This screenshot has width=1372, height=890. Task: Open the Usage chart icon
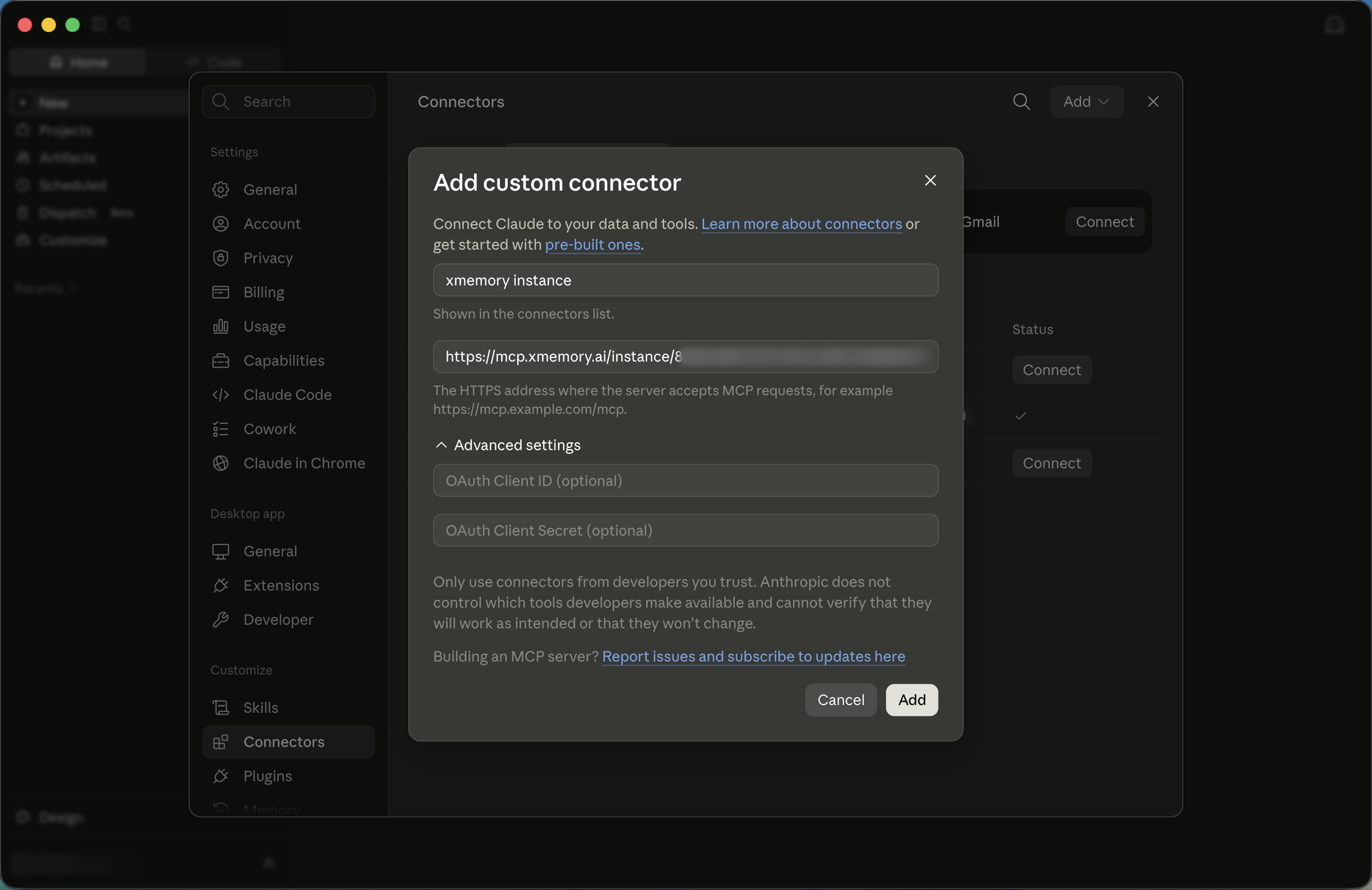(220, 326)
